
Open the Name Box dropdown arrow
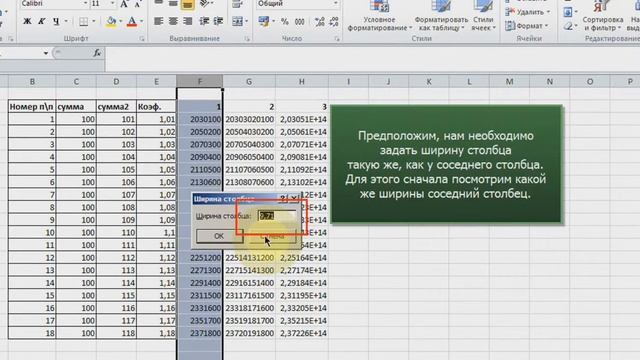click(45, 53)
